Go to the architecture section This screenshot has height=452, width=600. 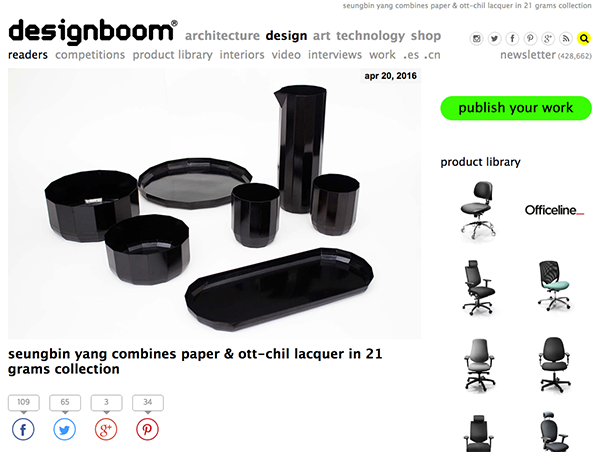pyautogui.click(x=222, y=36)
